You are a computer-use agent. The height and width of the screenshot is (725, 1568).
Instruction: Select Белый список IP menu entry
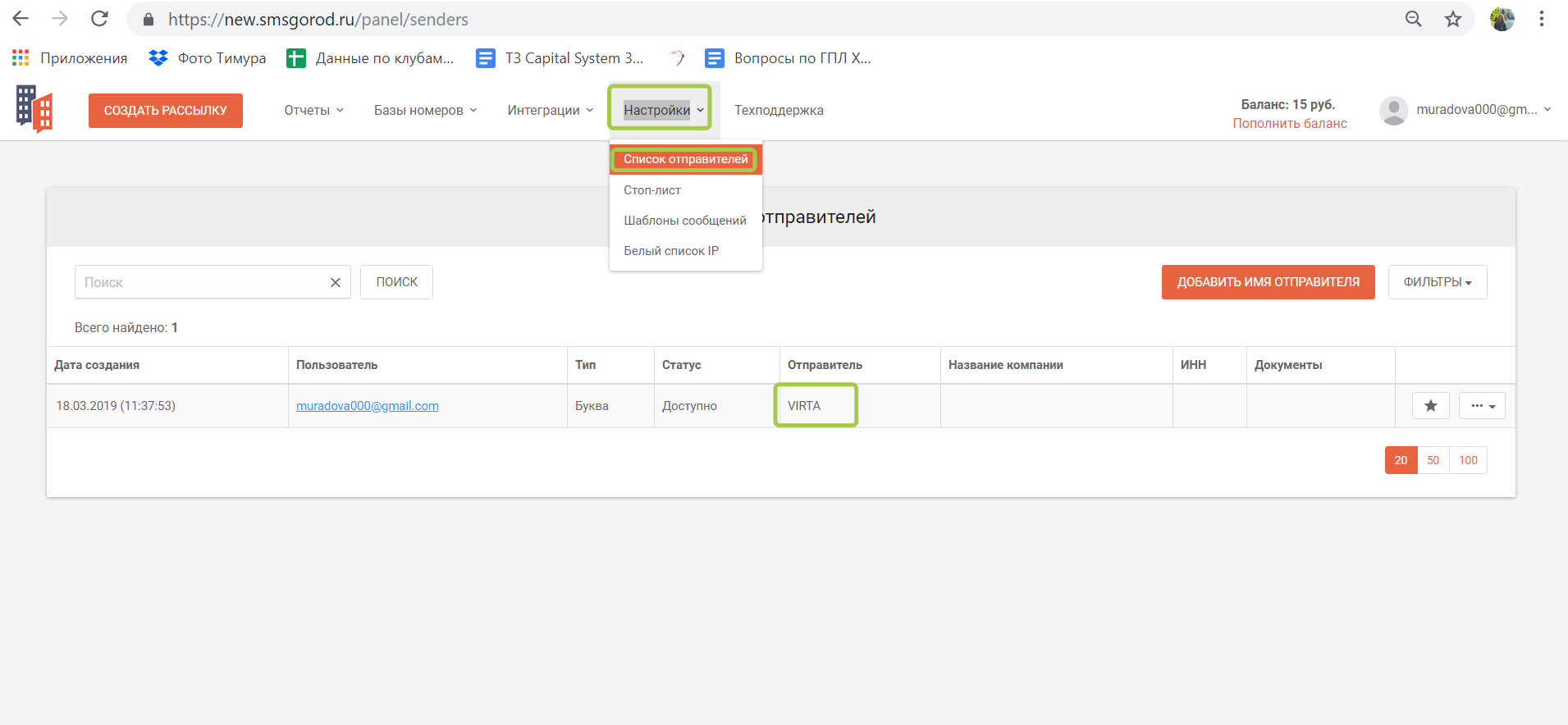point(671,251)
